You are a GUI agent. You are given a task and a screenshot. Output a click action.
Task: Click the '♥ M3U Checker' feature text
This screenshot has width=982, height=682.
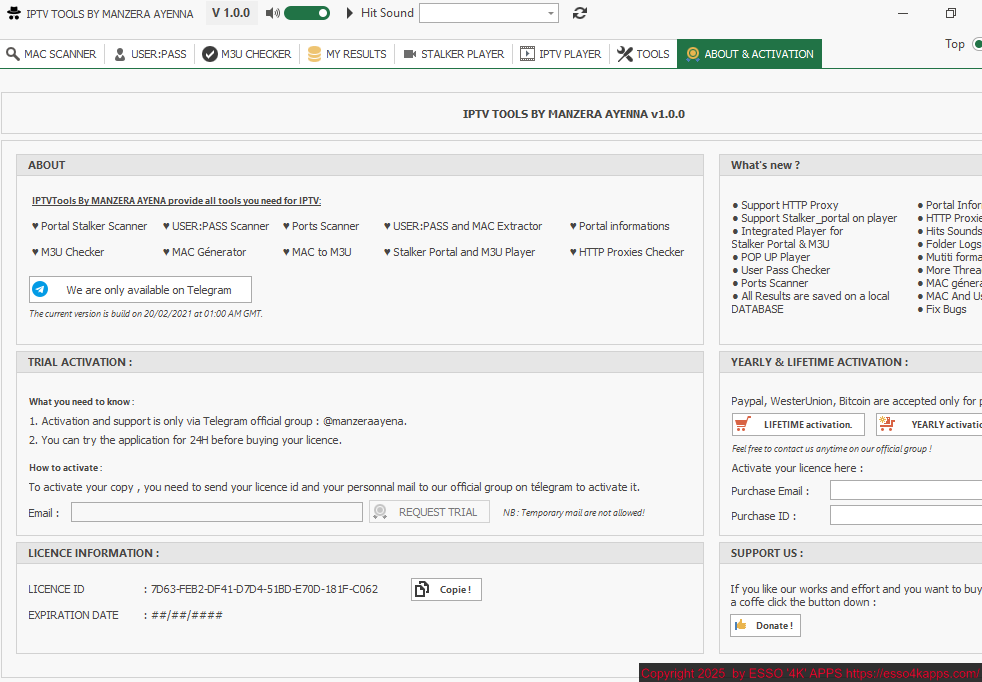(68, 252)
